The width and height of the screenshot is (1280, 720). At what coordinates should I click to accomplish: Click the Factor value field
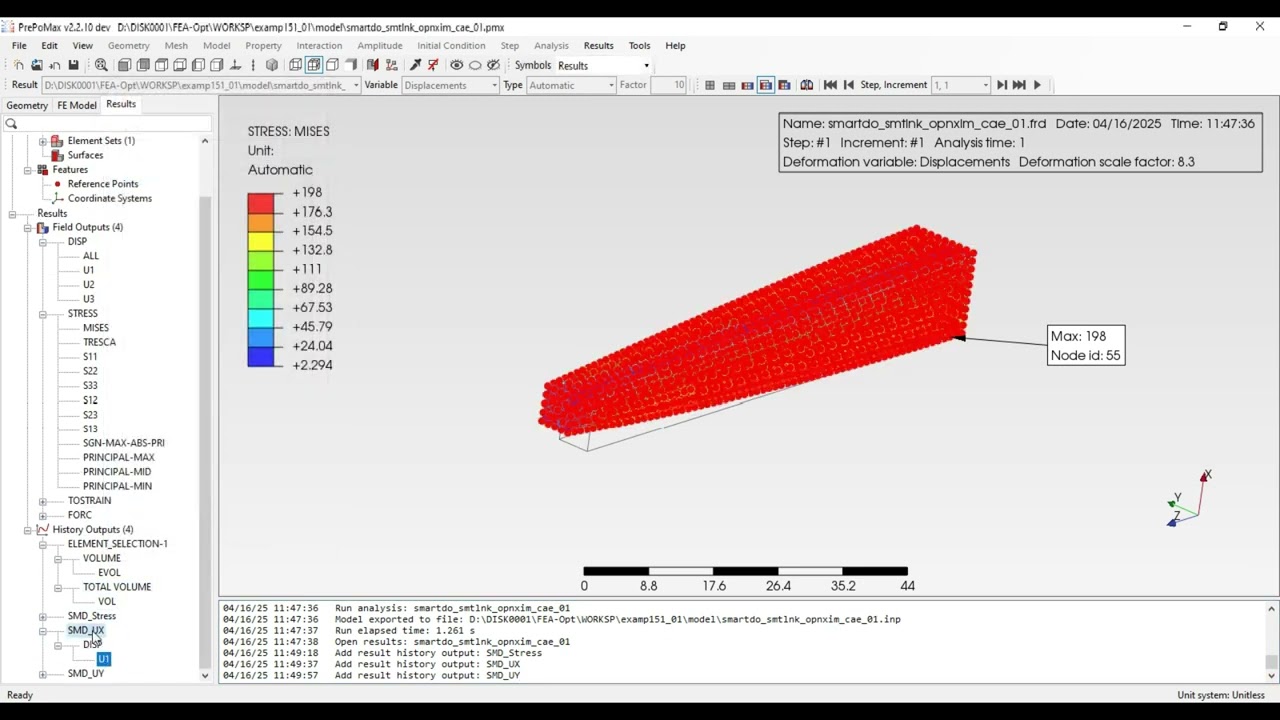tap(668, 85)
